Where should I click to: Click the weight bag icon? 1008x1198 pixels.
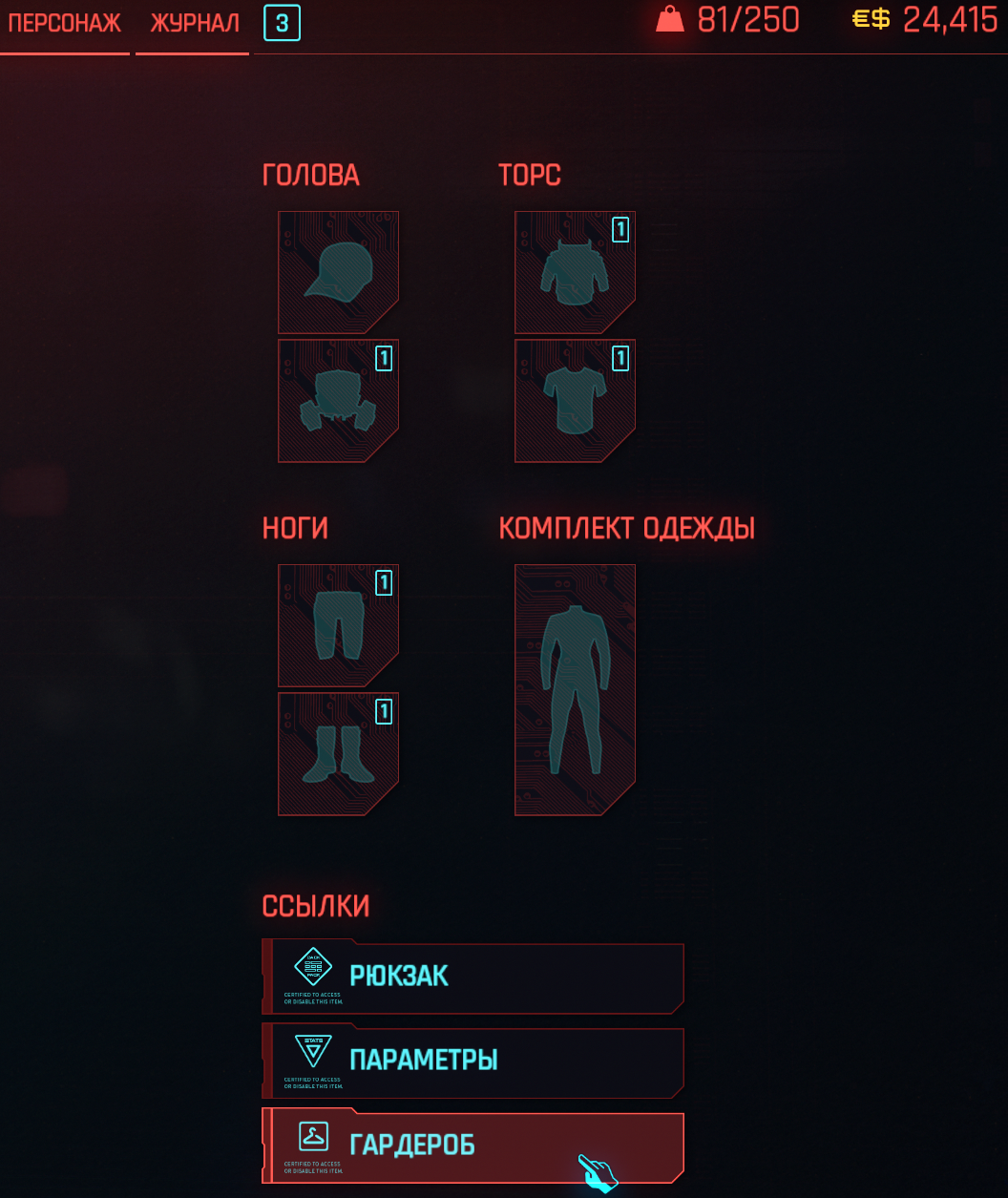pyautogui.click(x=670, y=19)
